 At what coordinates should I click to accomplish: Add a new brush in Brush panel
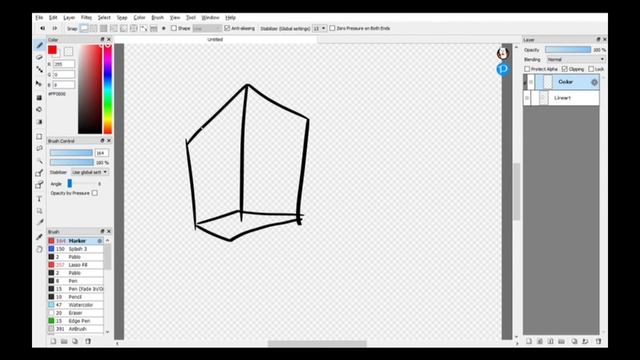coord(53,341)
